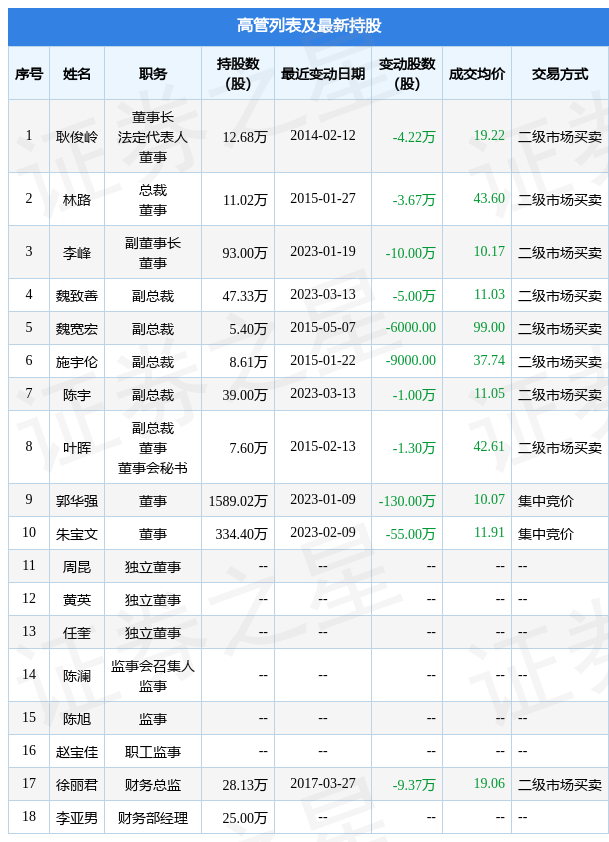Click the holding value 12.68万
This screenshot has width=609, height=842.
[245, 137]
